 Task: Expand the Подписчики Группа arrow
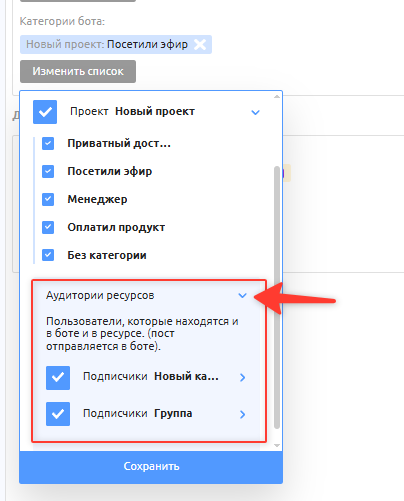(x=242, y=414)
